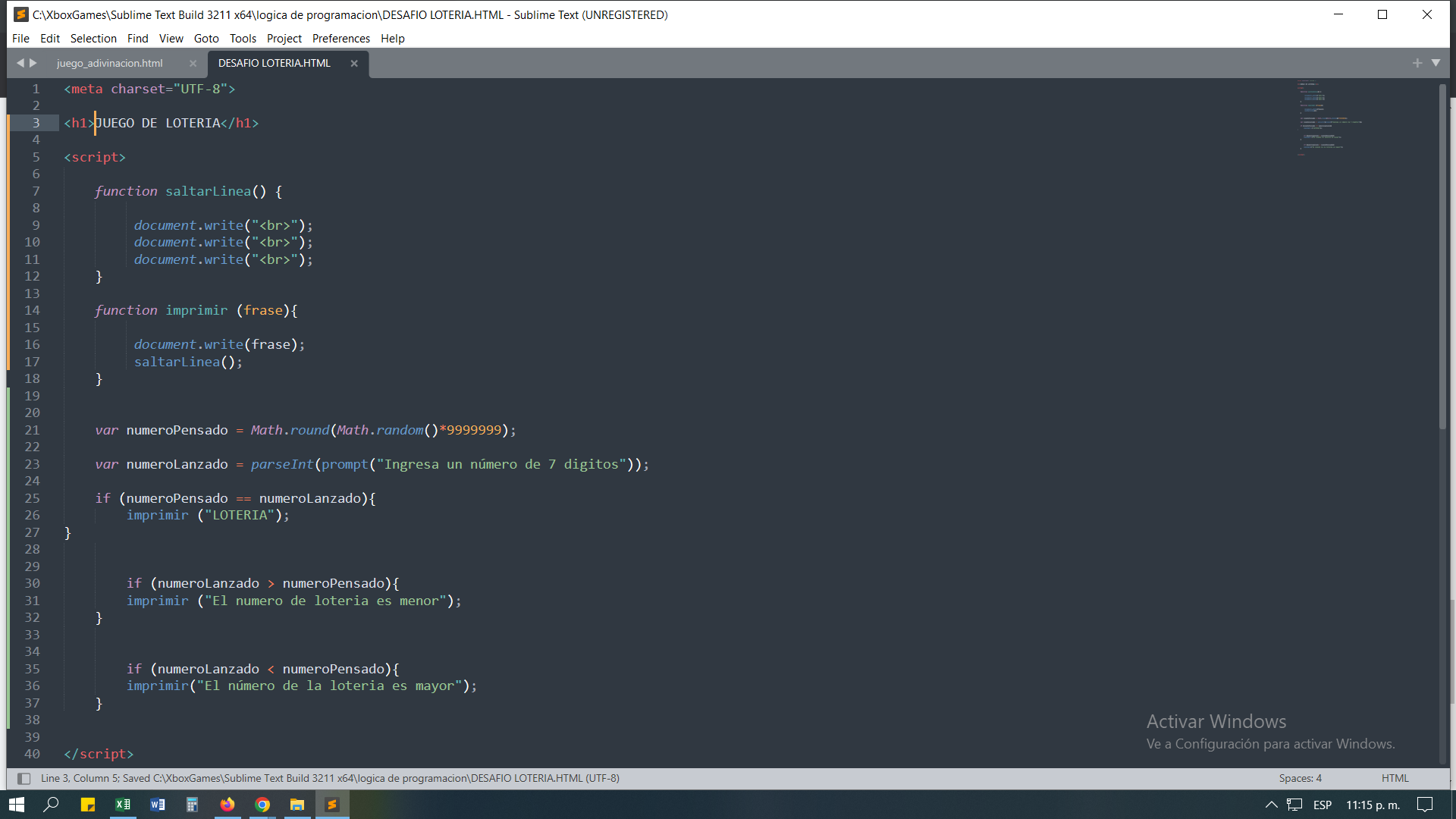Open the View menu
This screenshot has height=819, width=1456.
coord(171,39)
